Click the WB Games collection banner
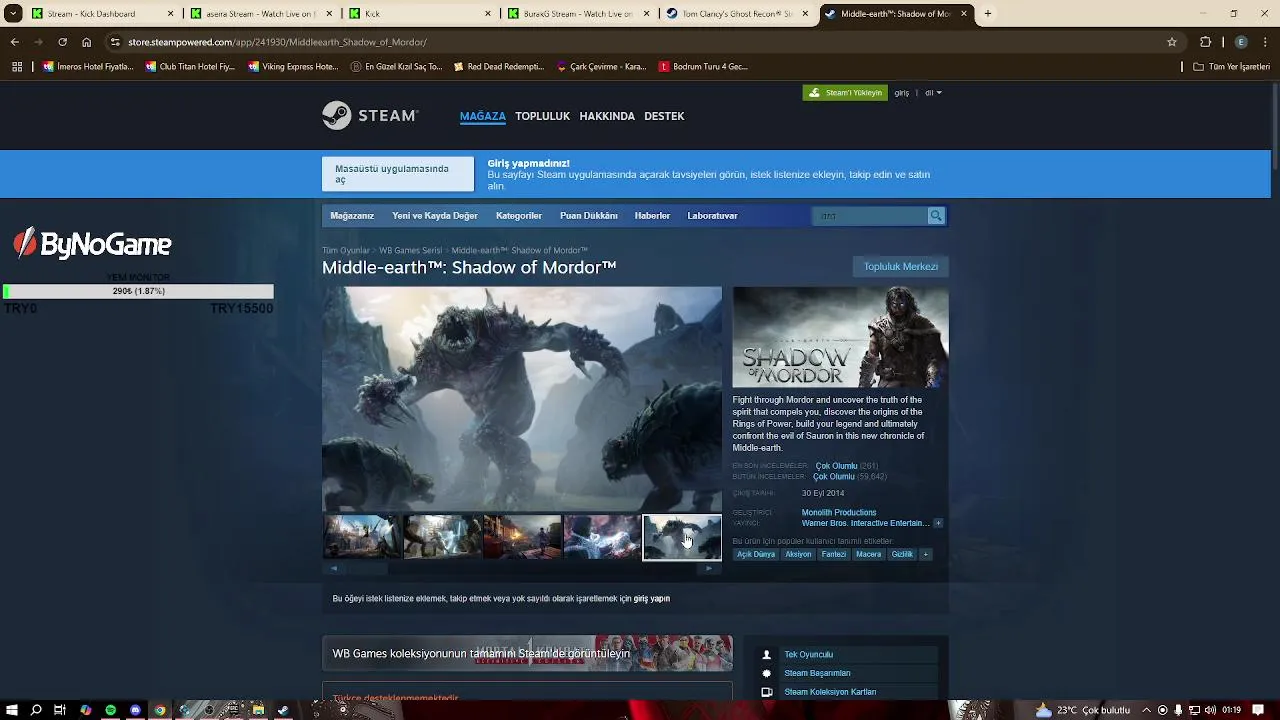This screenshot has width=1280, height=720. [x=527, y=654]
